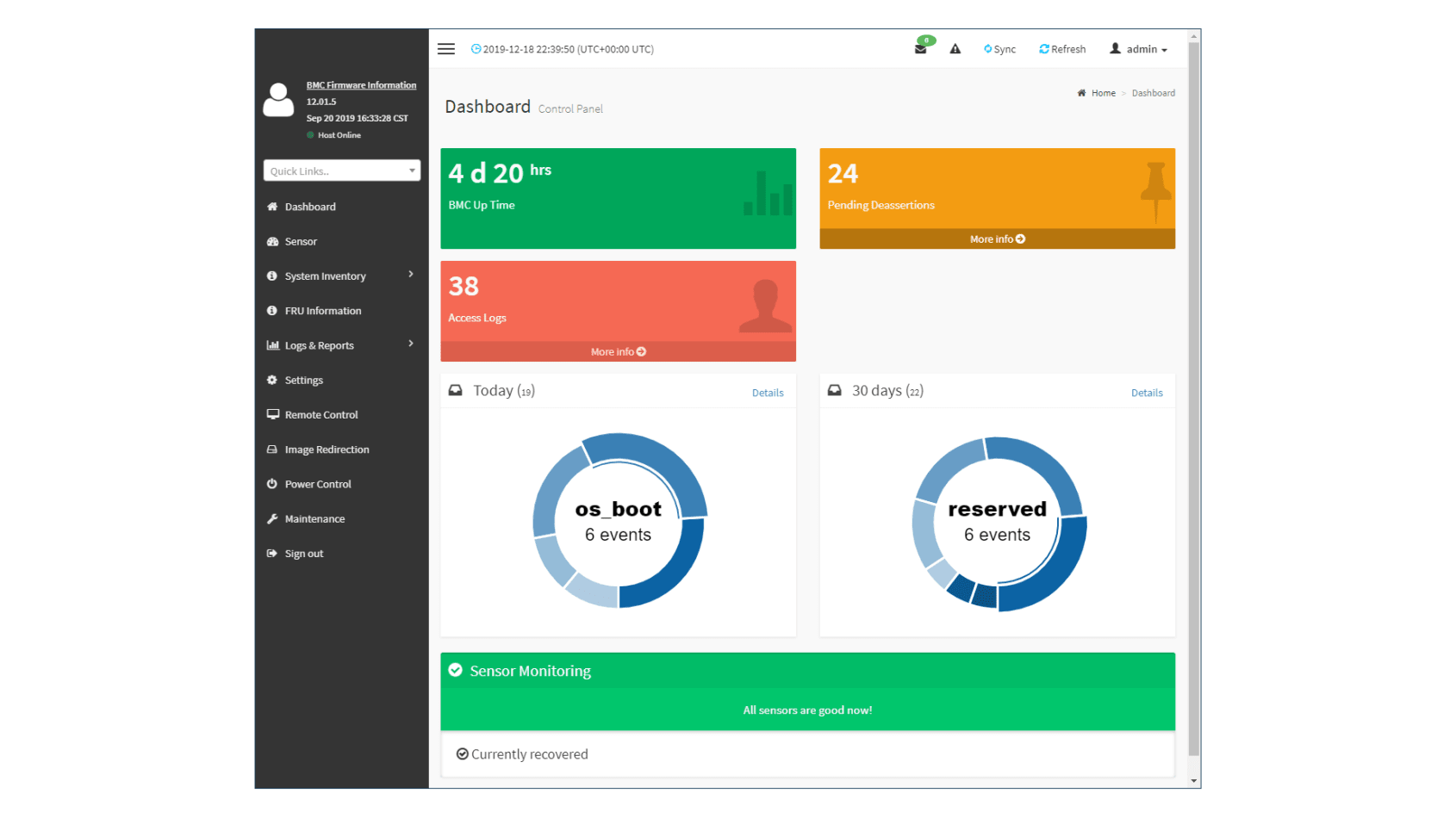Open the Sensor page
Screen dimensions: 1456x818
301,242
